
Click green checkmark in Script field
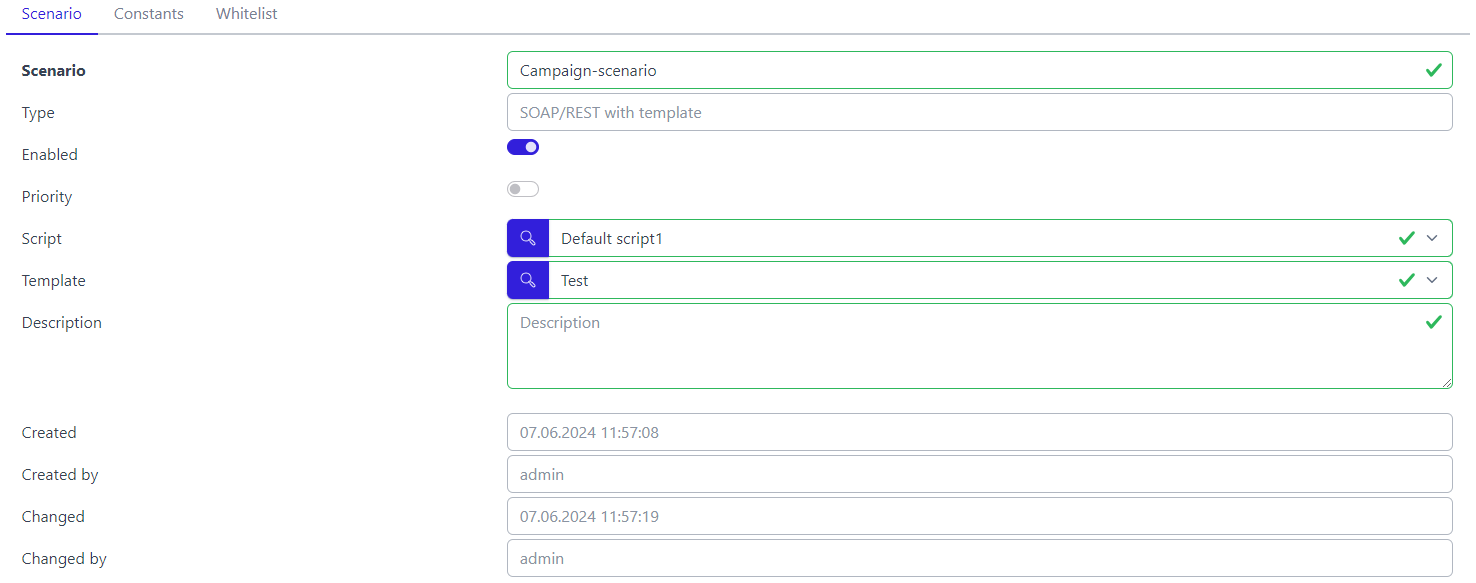[x=1406, y=238]
